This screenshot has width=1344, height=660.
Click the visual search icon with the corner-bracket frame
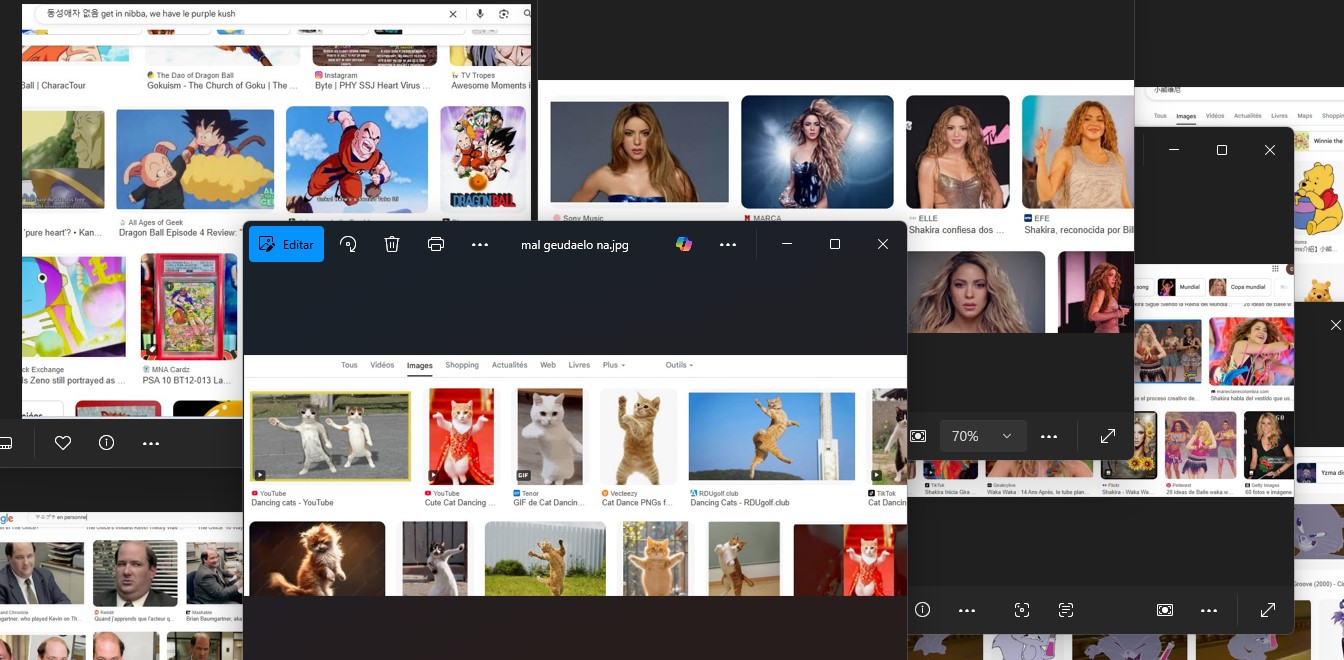1022,610
